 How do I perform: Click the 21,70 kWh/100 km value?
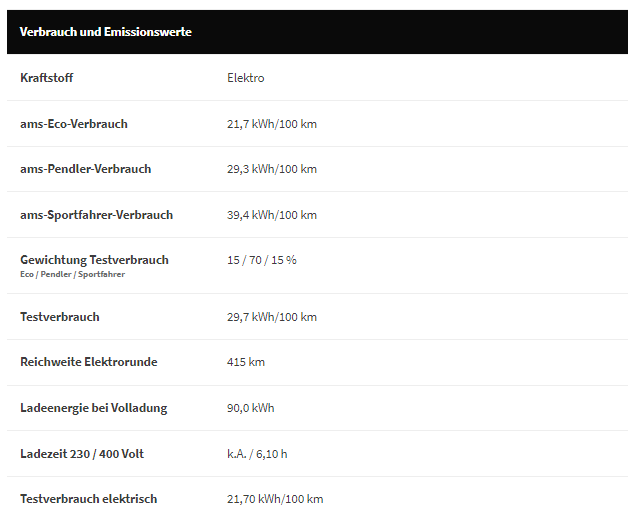click(275, 499)
